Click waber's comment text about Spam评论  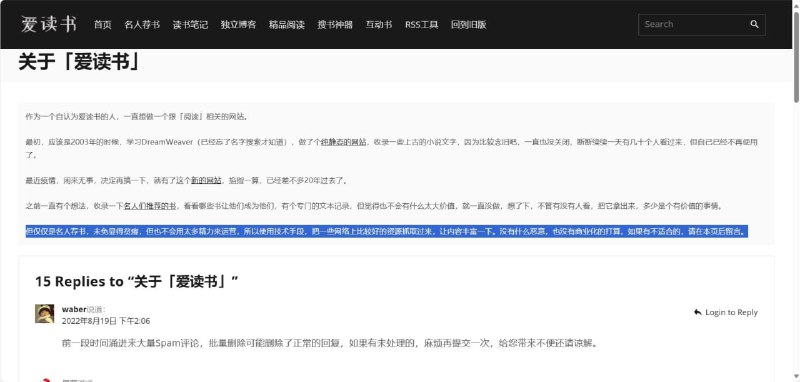pos(329,343)
